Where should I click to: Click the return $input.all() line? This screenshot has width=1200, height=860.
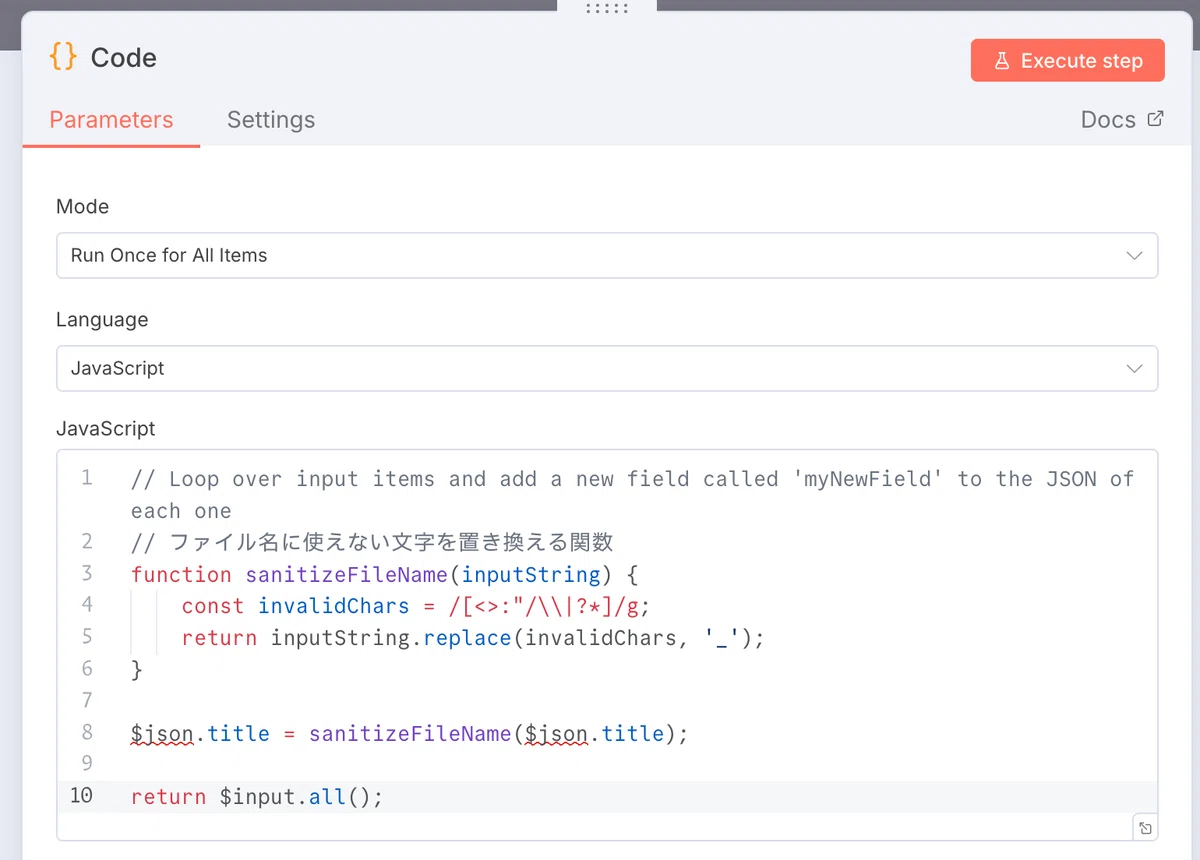coord(257,798)
